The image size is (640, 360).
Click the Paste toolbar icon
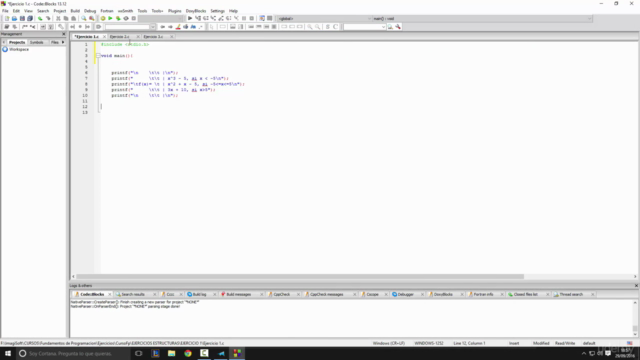(x=73, y=18)
